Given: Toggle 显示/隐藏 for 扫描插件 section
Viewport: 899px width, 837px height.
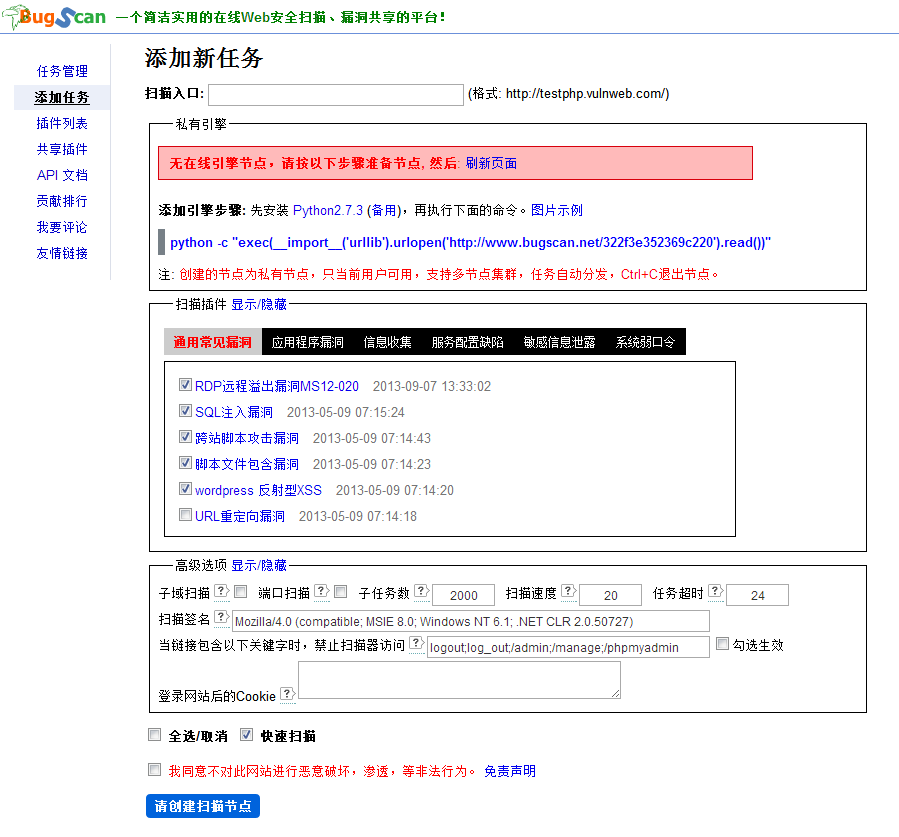Looking at the screenshot, I should click(259, 304).
